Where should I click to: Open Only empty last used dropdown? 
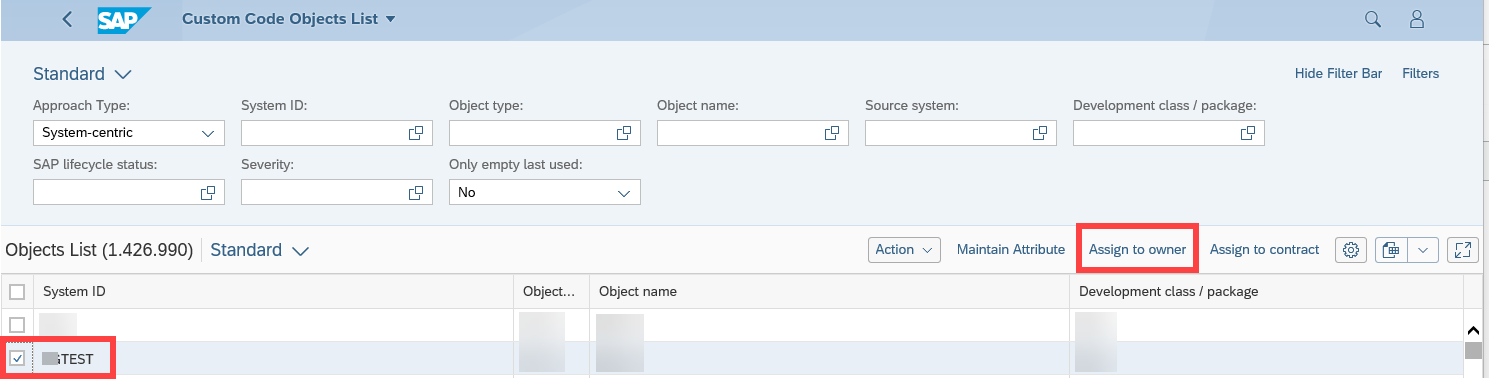(x=545, y=192)
